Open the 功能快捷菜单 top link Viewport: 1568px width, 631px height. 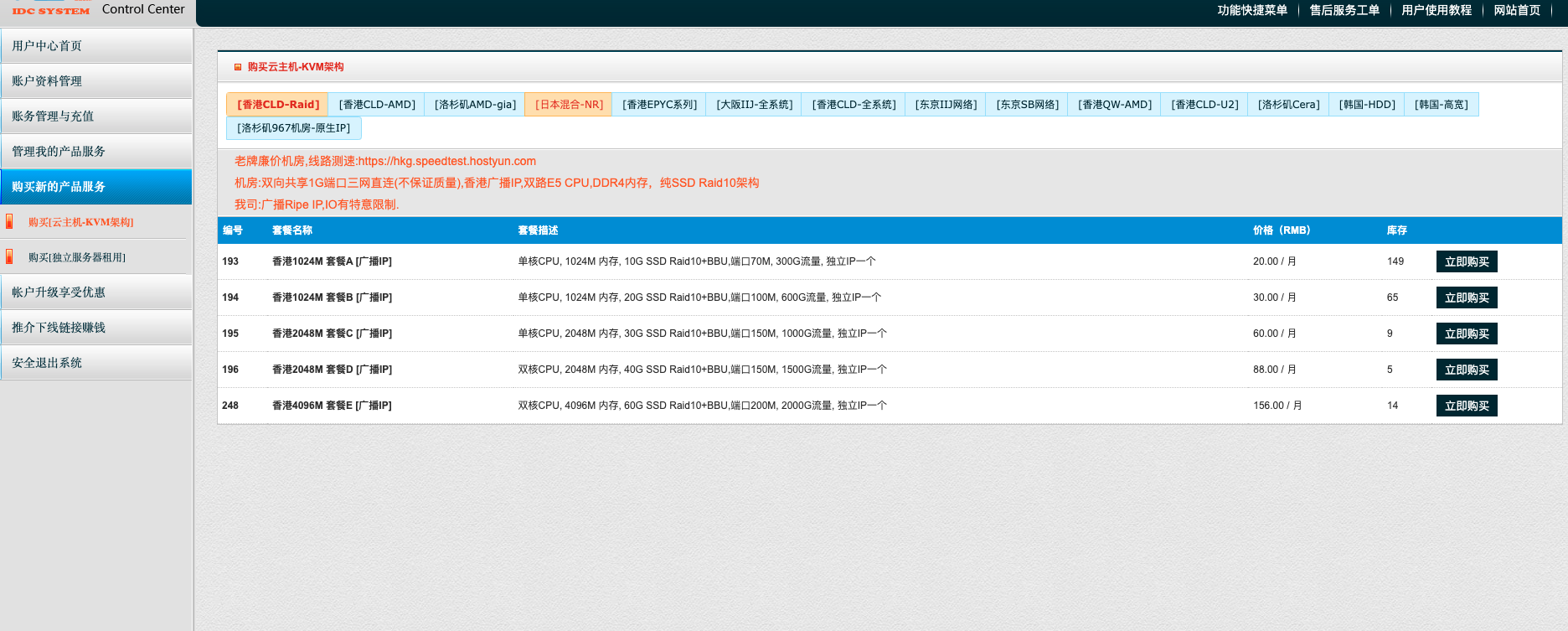[1252, 10]
